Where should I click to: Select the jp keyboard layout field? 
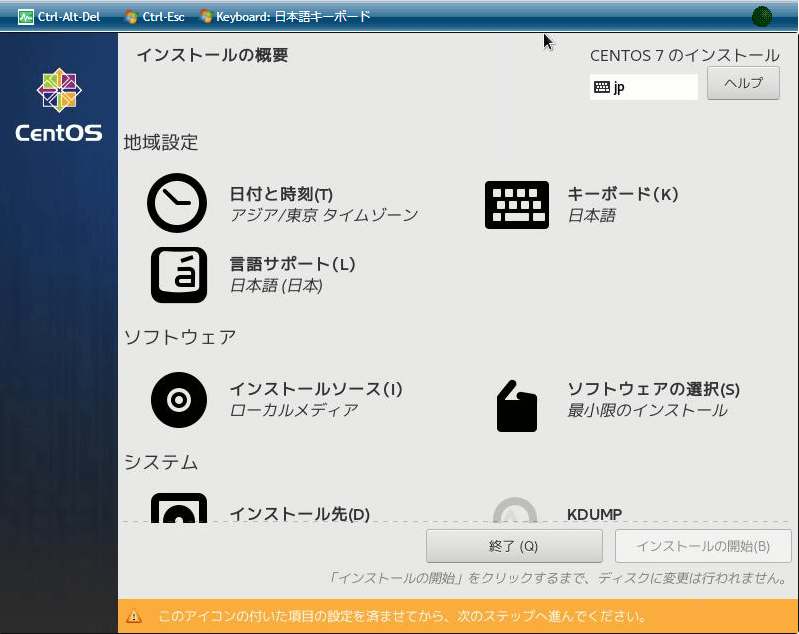click(x=644, y=87)
